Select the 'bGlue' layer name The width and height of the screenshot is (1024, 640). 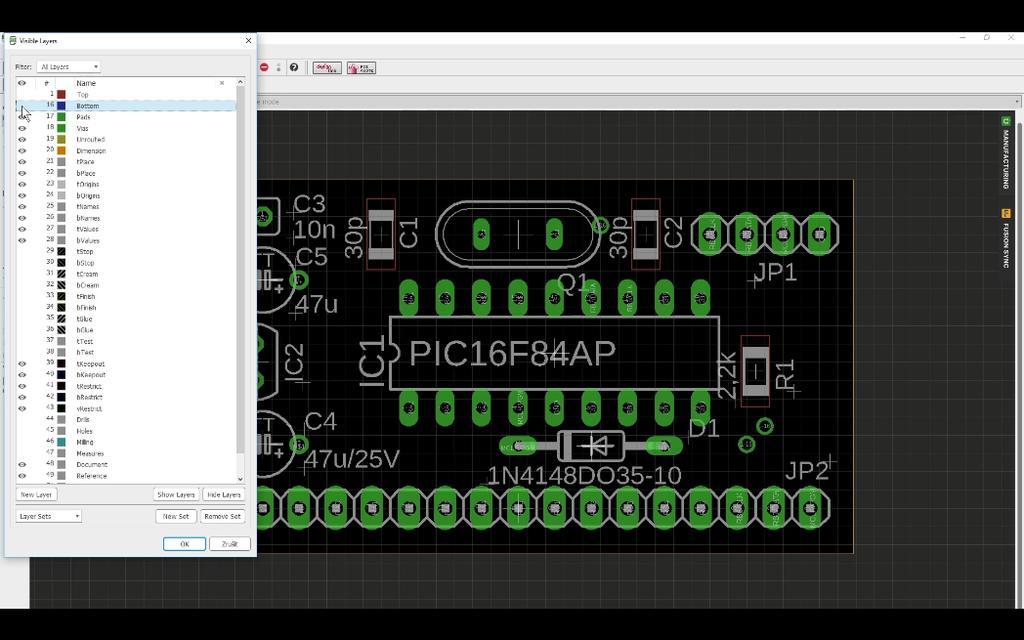pyautogui.click(x=85, y=330)
